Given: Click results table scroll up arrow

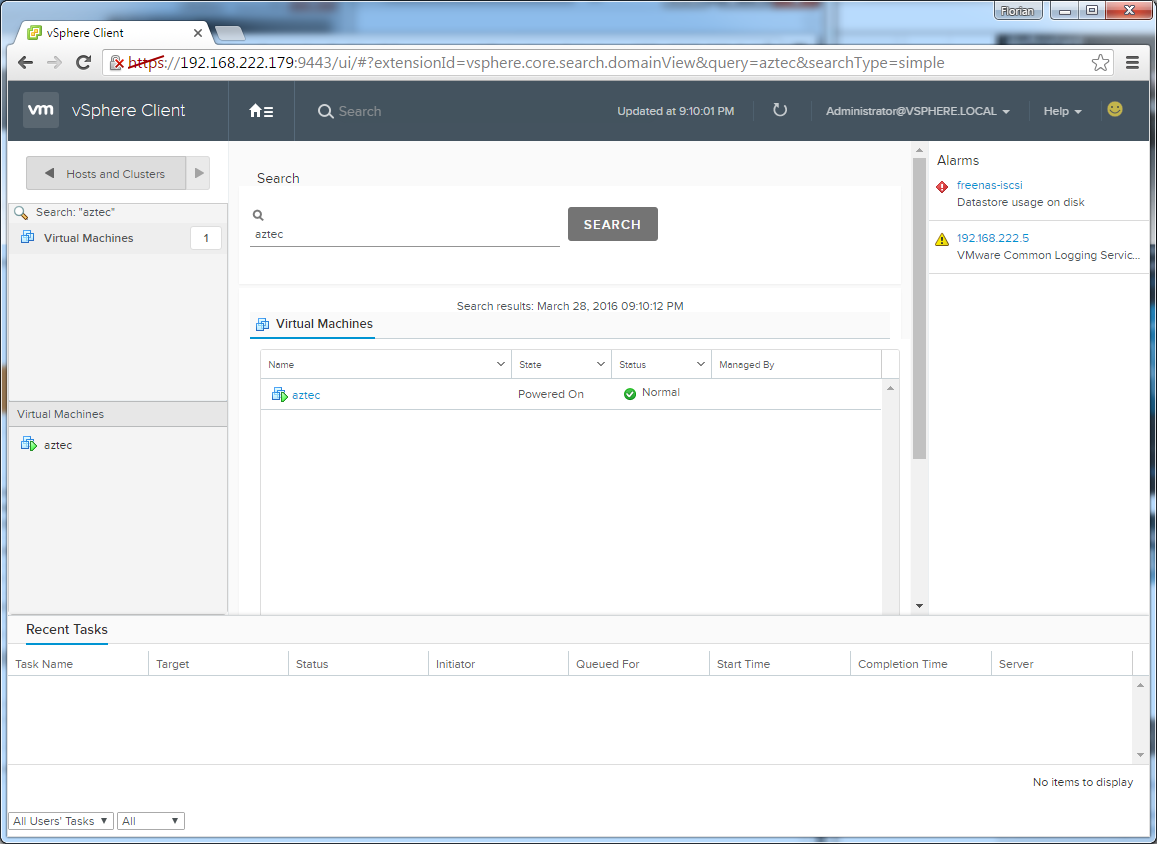Looking at the screenshot, I should 890,388.
